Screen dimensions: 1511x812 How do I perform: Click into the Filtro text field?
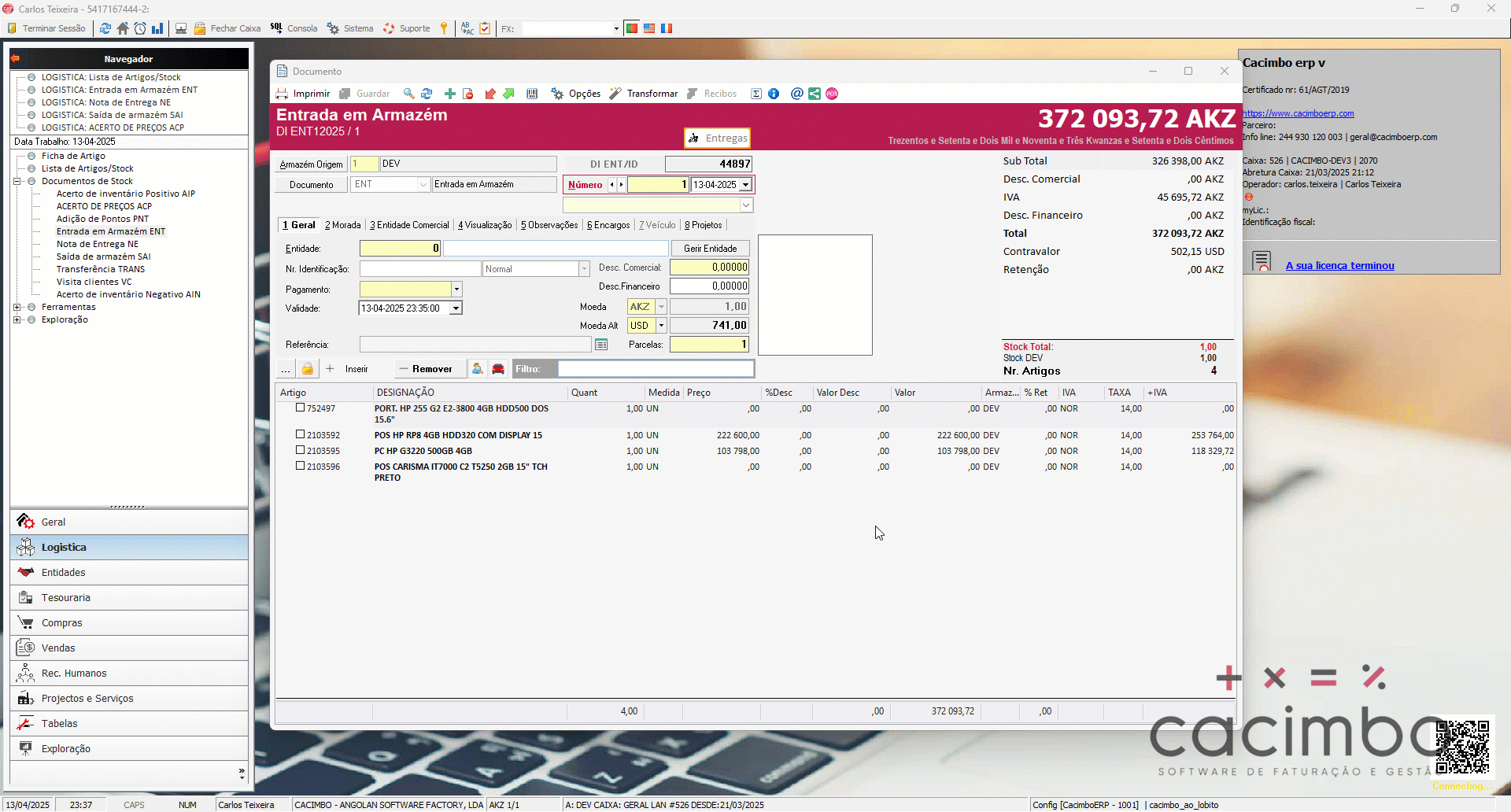coord(655,369)
